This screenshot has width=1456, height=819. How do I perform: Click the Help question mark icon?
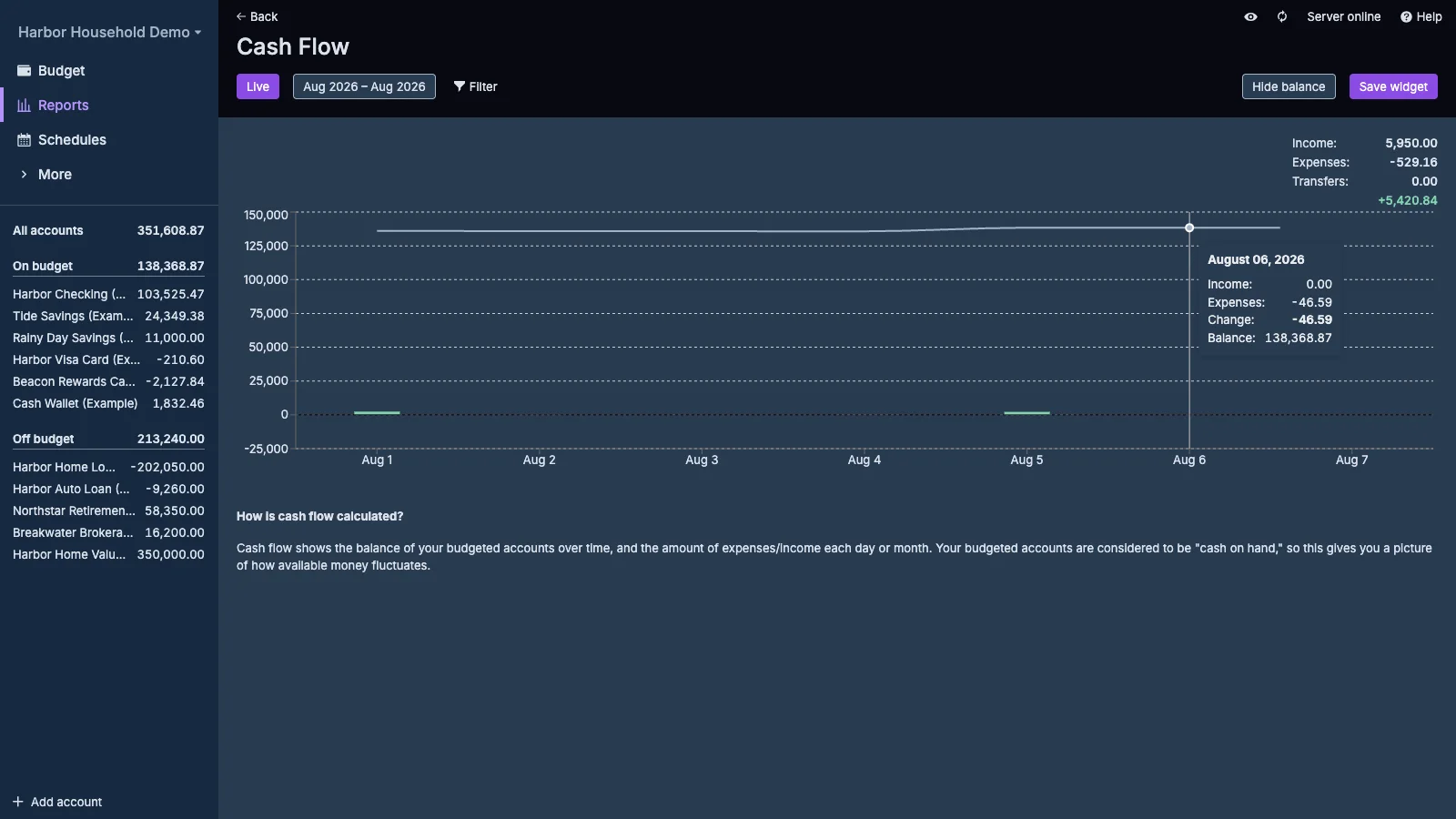point(1406,16)
